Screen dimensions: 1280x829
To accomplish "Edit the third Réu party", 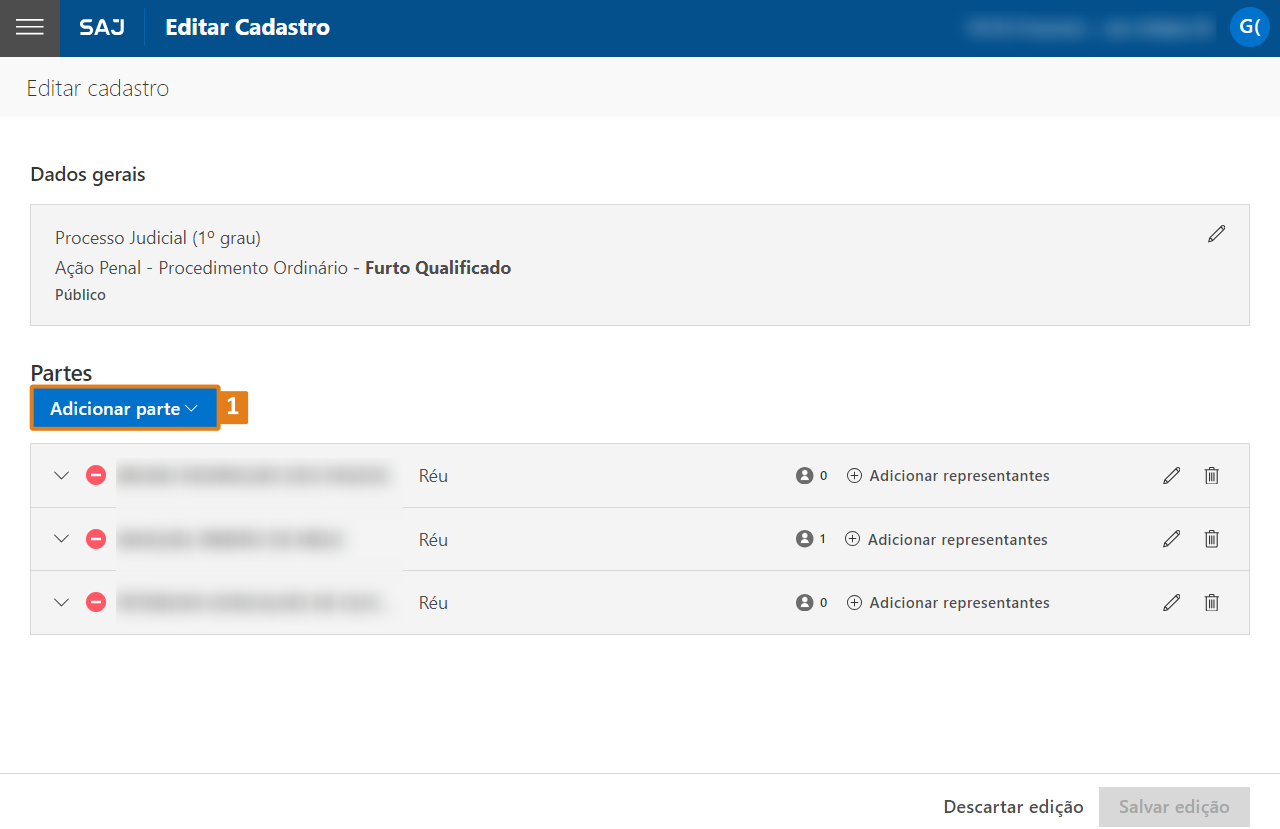I will (x=1172, y=603).
